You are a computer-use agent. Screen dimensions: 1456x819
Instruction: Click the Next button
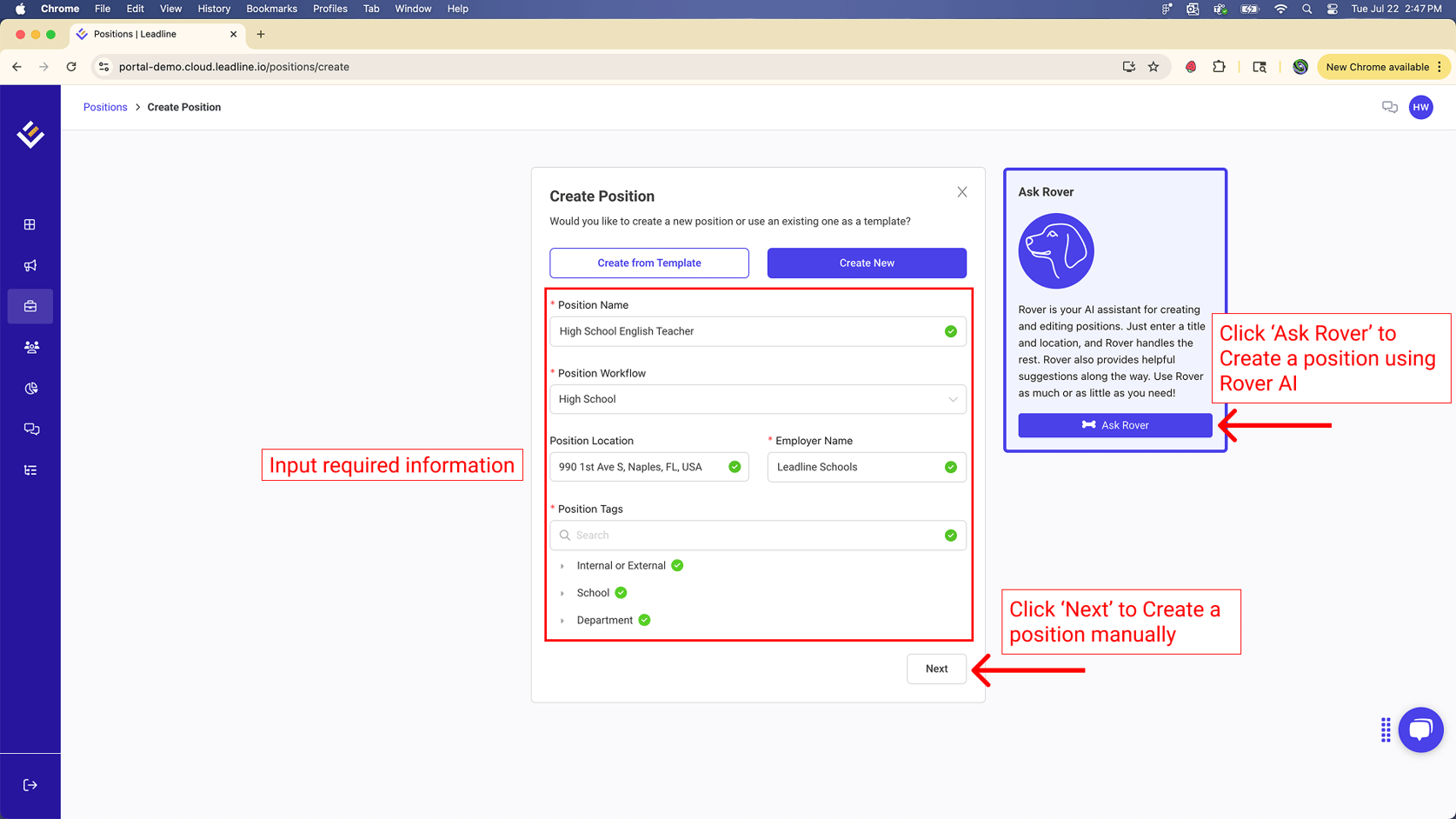(936, 669)
